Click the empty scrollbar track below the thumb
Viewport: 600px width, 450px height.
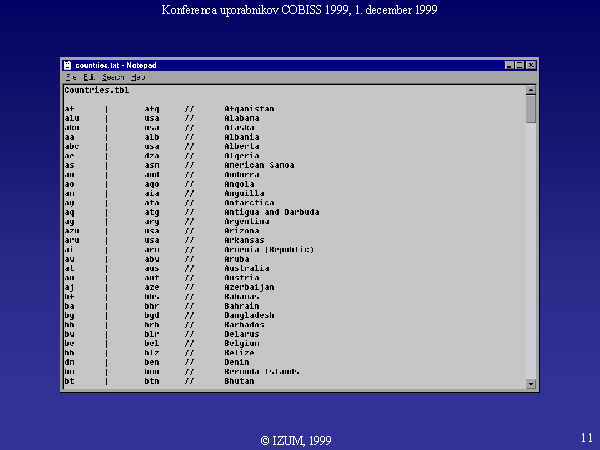tap(531, 250)
